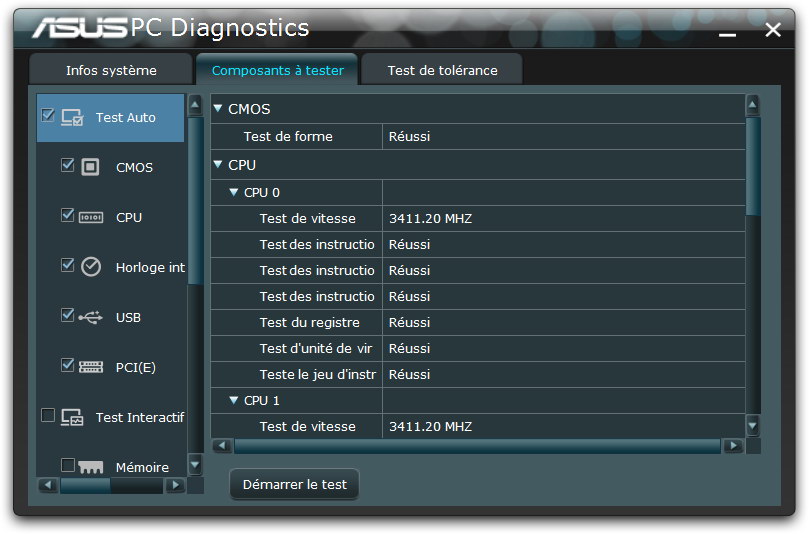Open the Test de tolérance tab
Image resolution: width=809 pixels, height=534 pixels.
pyautogui.click(x=443, y=70)
